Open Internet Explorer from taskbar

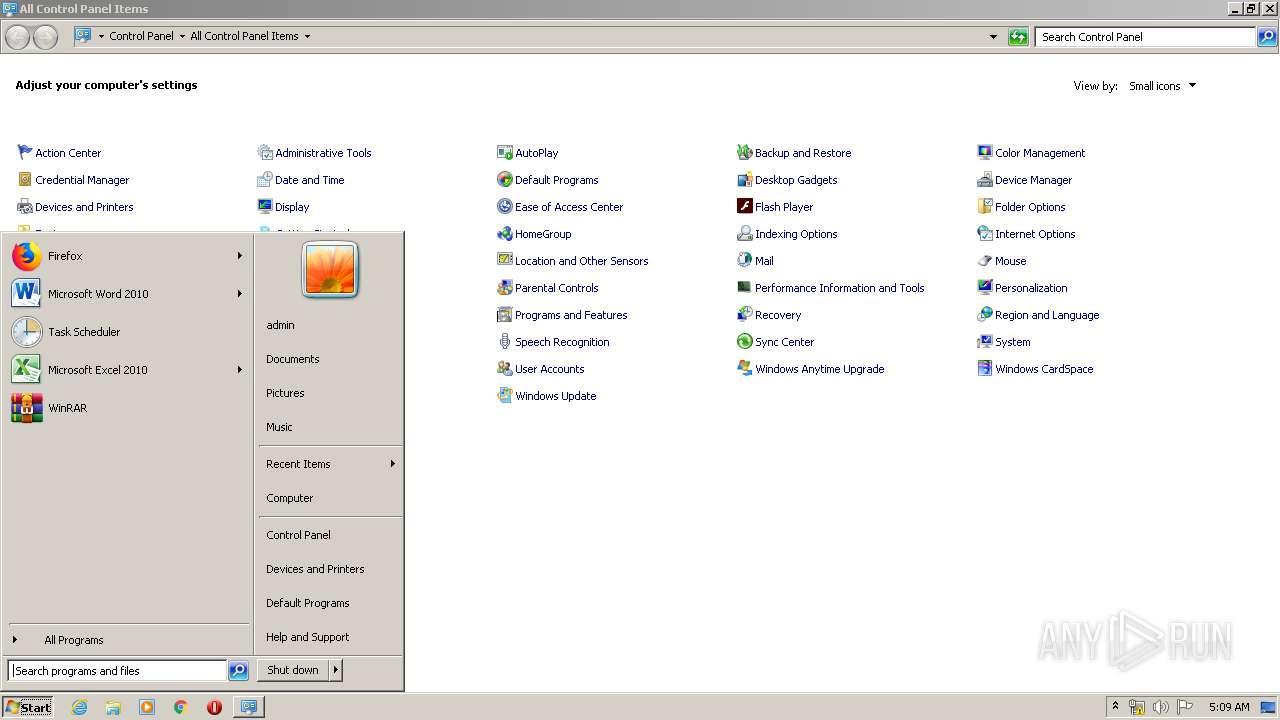pos(80,707)
